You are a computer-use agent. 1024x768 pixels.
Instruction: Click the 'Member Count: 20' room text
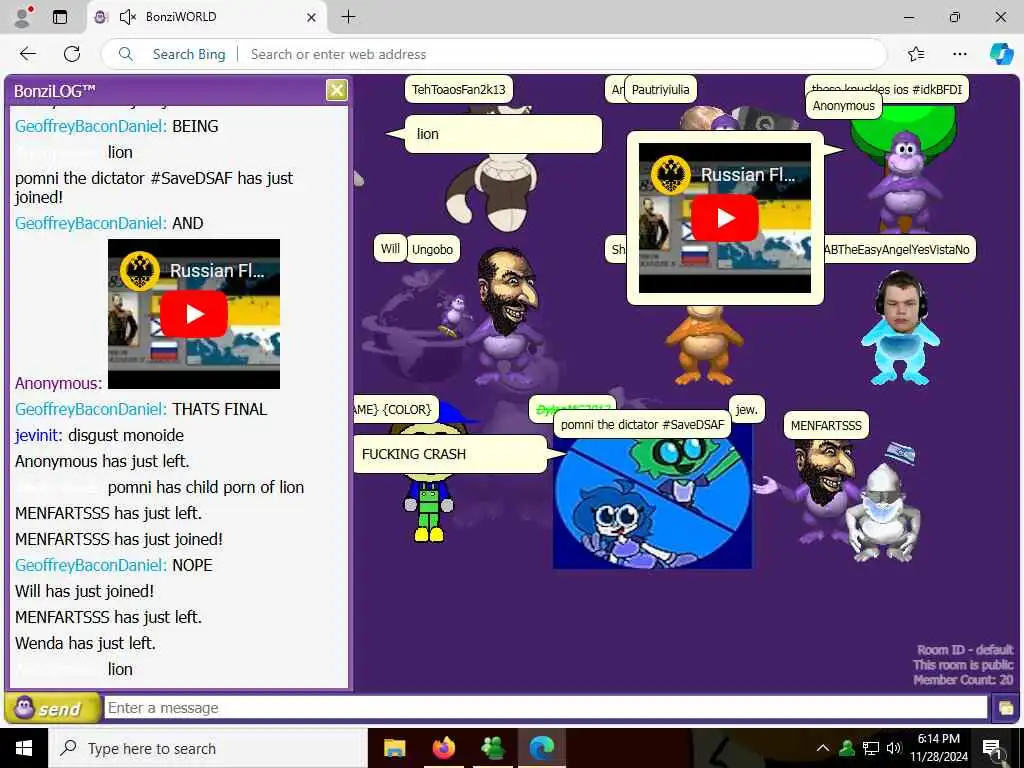tap(963, 680)
